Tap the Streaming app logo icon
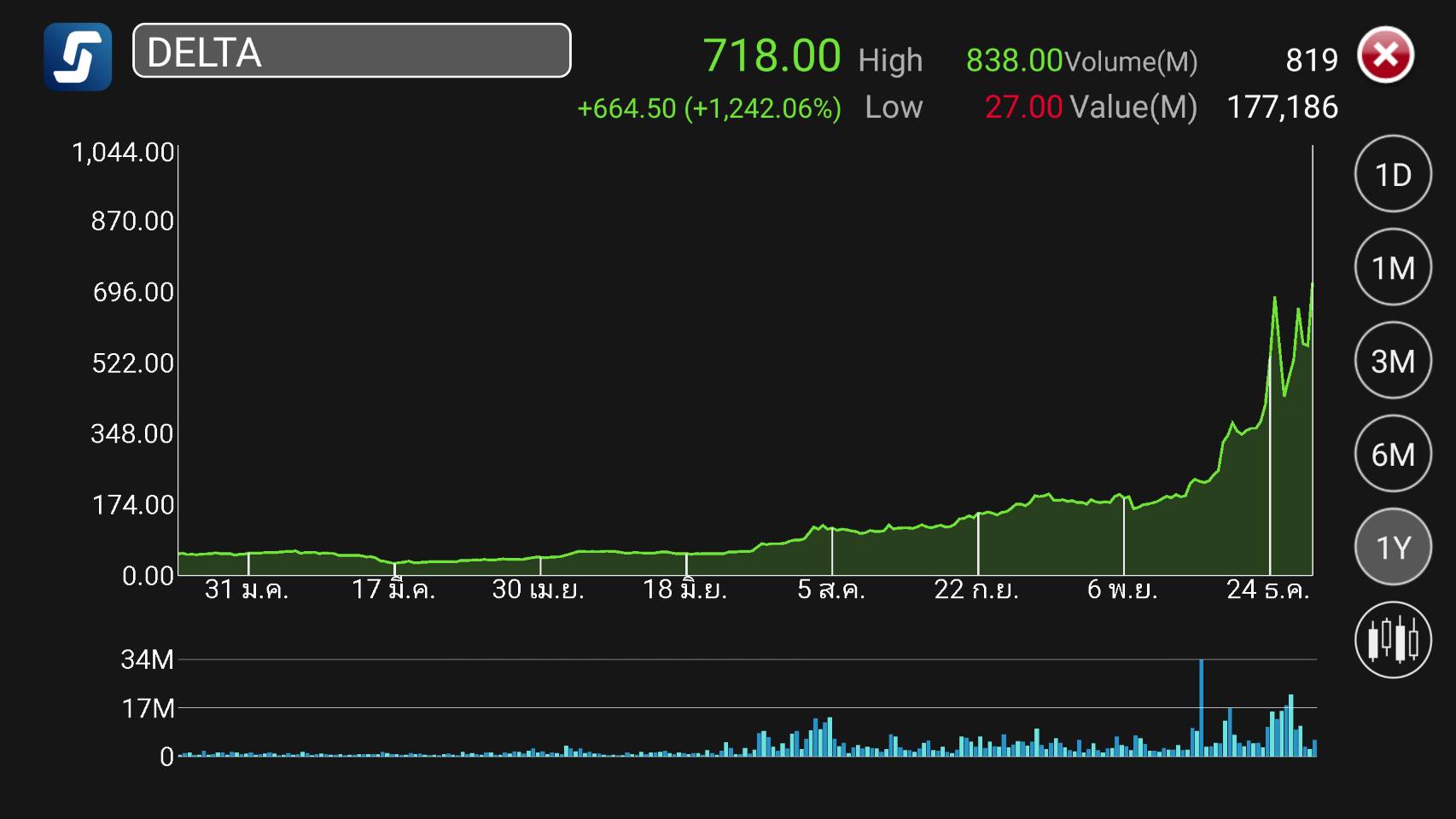 point(78,56)
